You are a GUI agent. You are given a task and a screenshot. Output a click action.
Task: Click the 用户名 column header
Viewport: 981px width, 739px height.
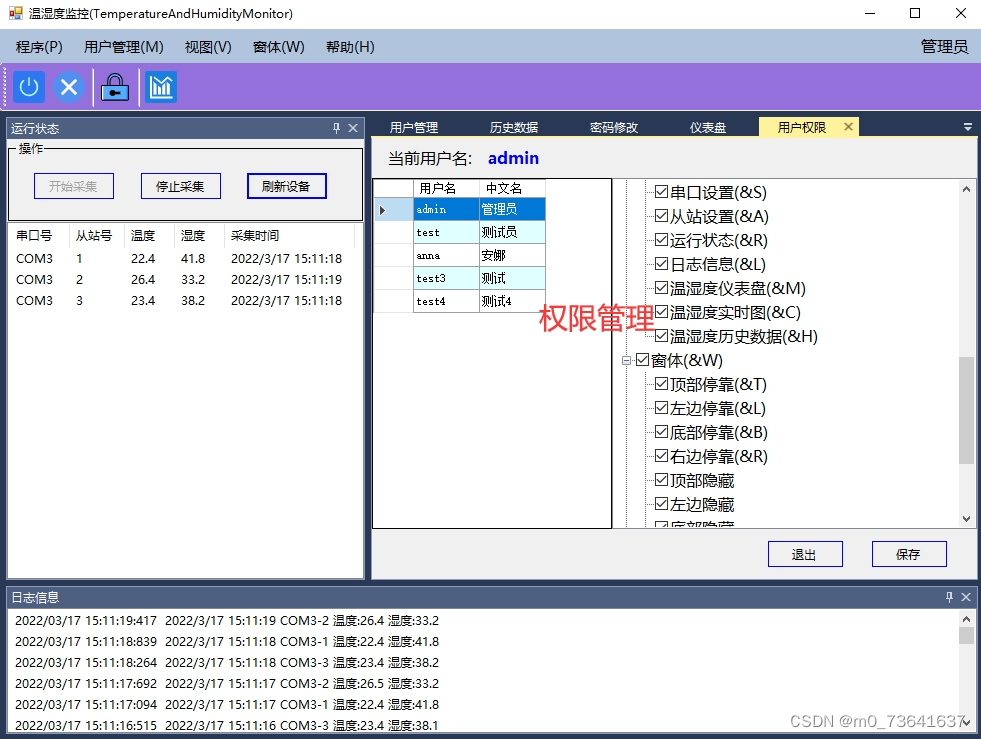pyautogui.click(x=446, y=188)
